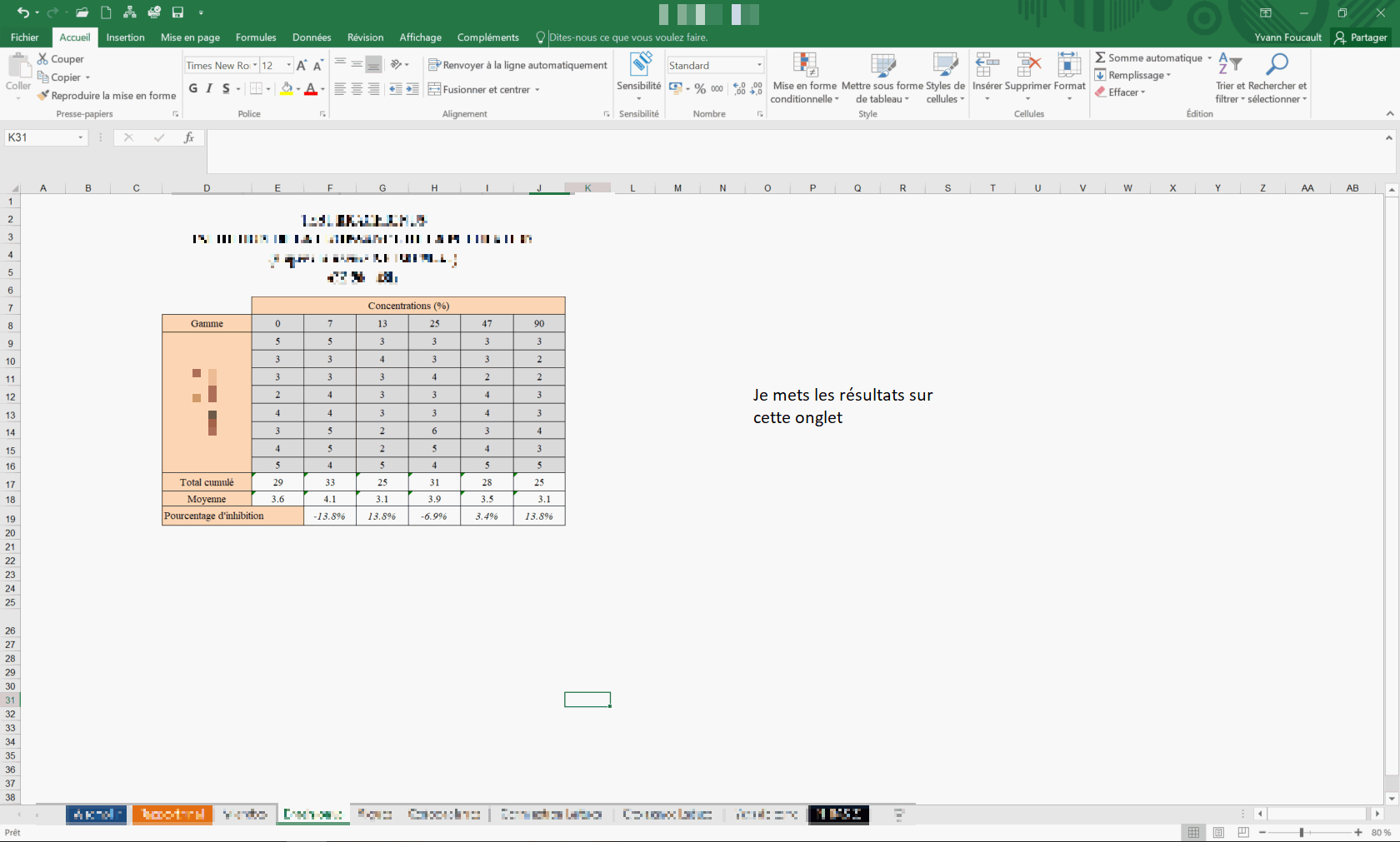Screen dimensions: 1400x842
Task: Switch to the Formules ribbon tab
Action: (x=256, y=37)
